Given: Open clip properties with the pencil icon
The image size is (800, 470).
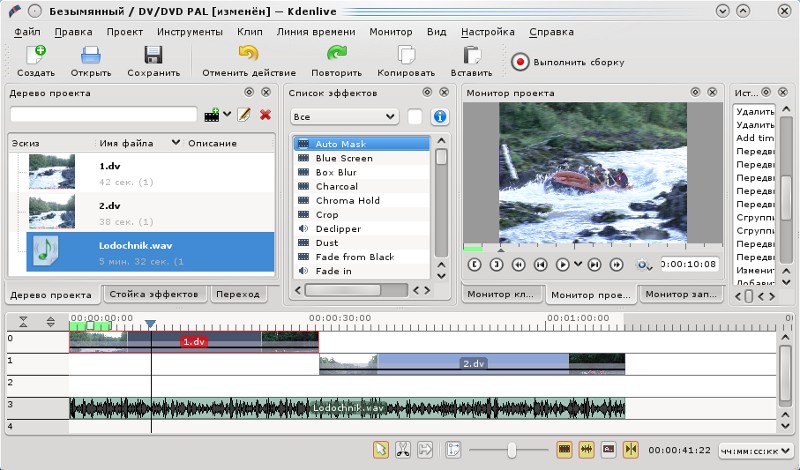Looking at the screenshot, I should pos(244,115).
